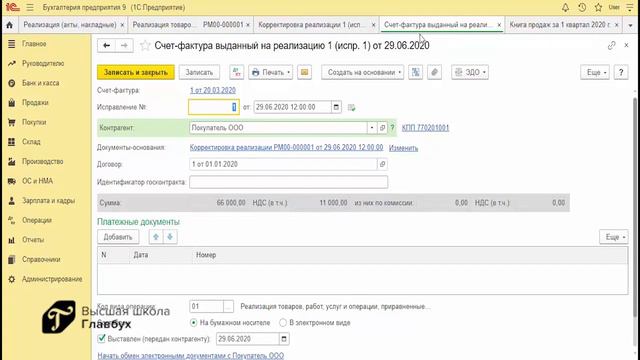Open Контрагент card with the open icon
The height and width of the screenshot is (360, 640).
(x=382, y=128)
